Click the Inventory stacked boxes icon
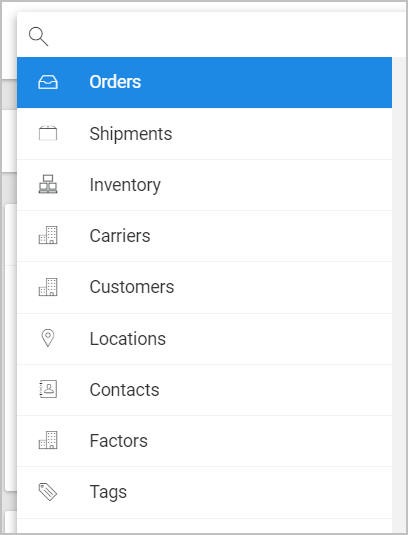 tap(48, 184)
